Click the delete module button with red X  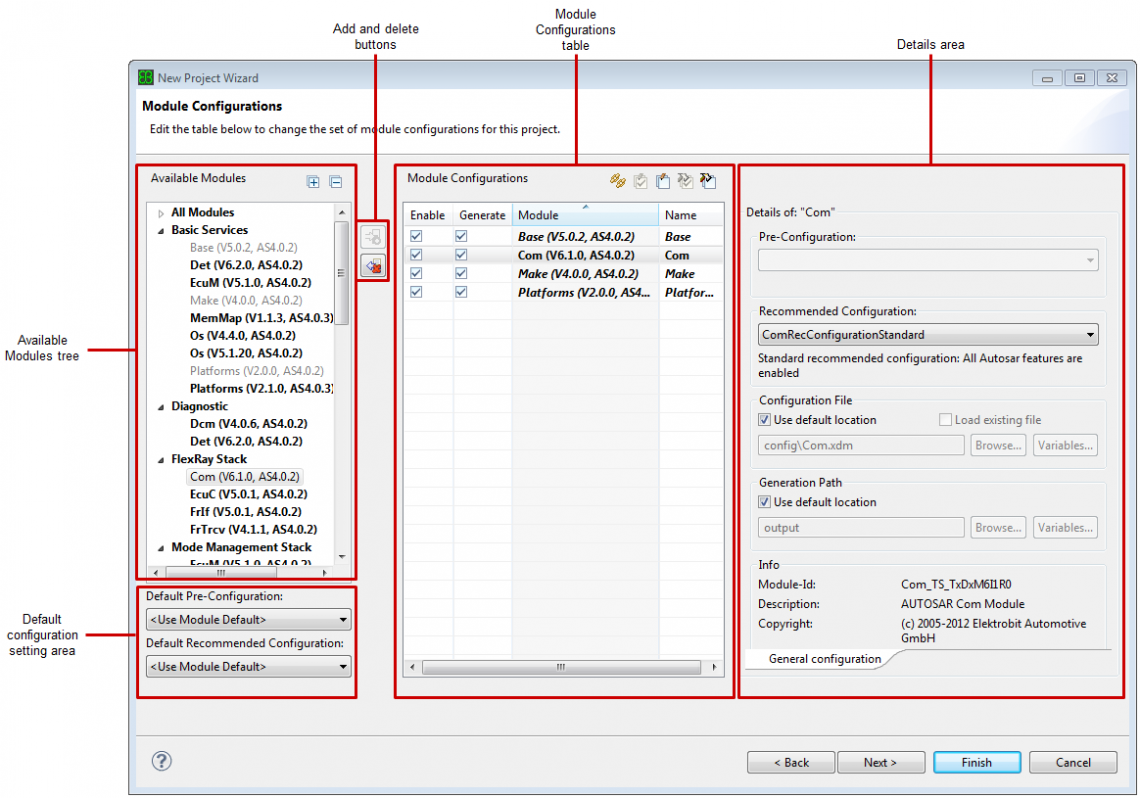click(x=372, y=265)
